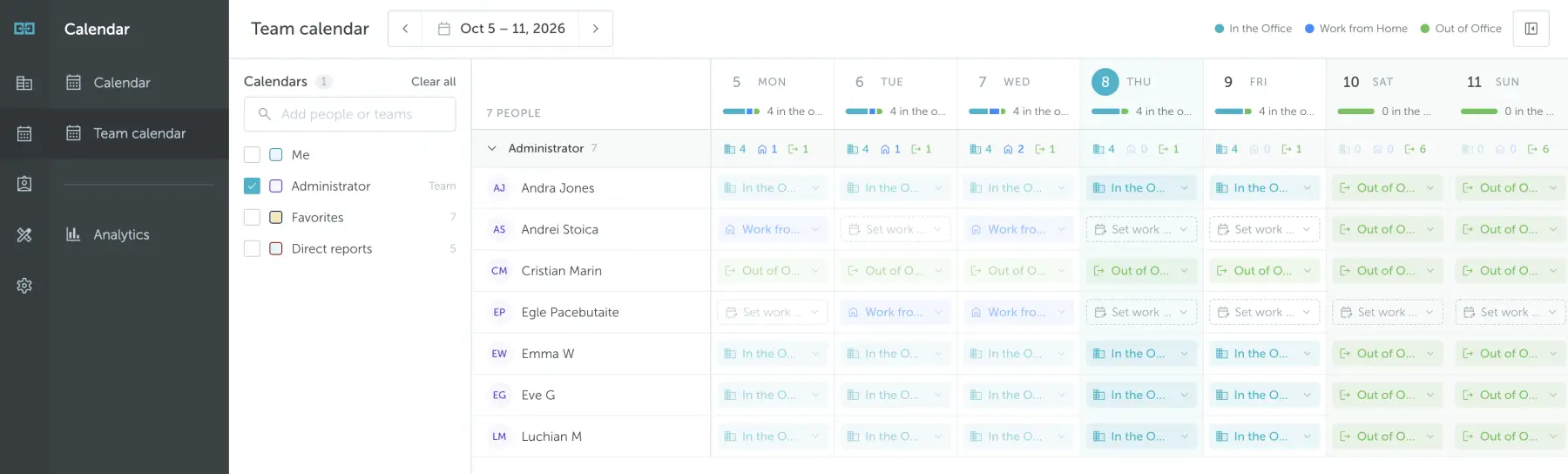Open Egle Pacebutaite Saturday Set work dropdown
The image size is (1568, 474).
(x=1388, y=312)
